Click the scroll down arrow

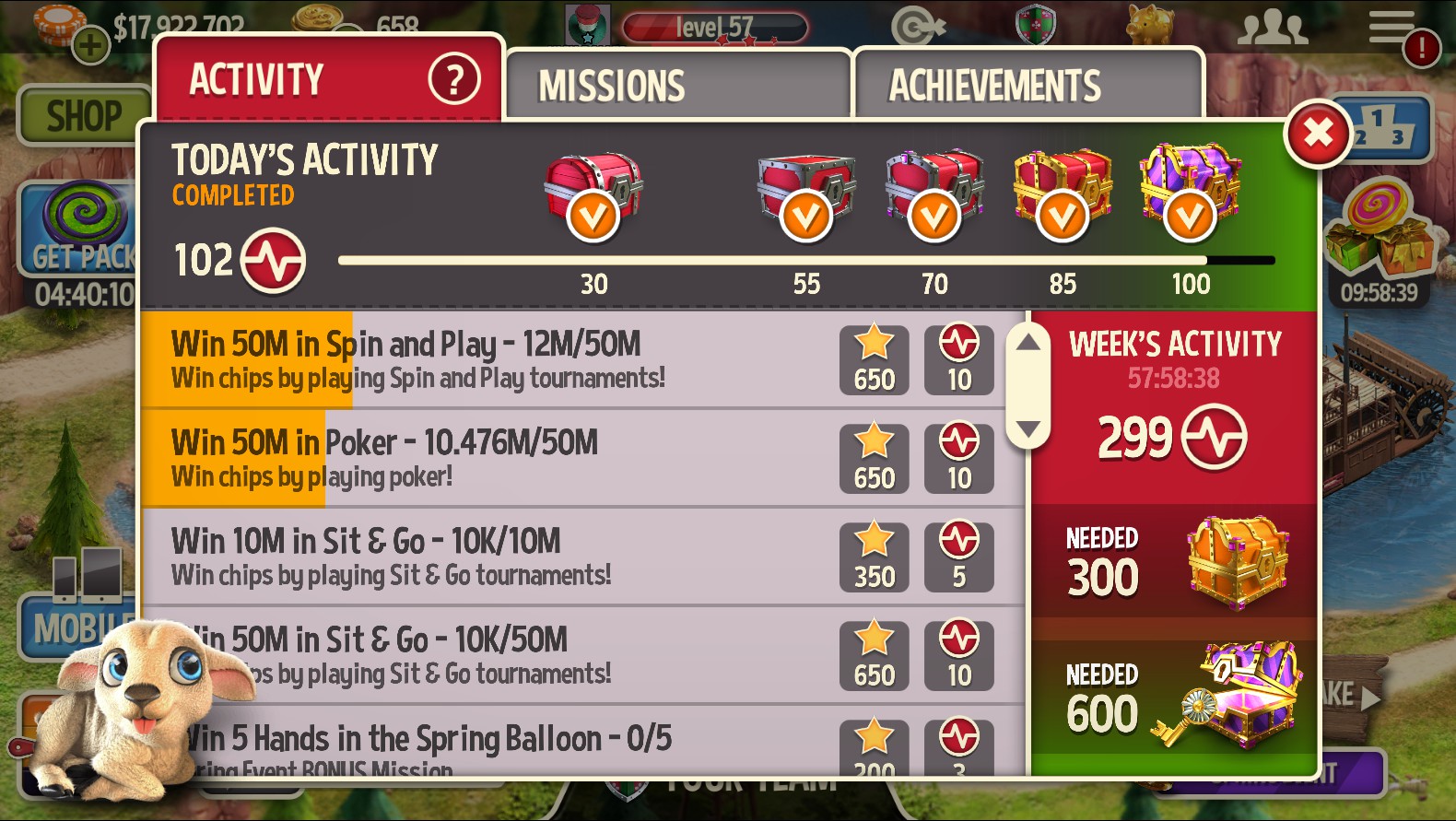tap(1028, 429)
